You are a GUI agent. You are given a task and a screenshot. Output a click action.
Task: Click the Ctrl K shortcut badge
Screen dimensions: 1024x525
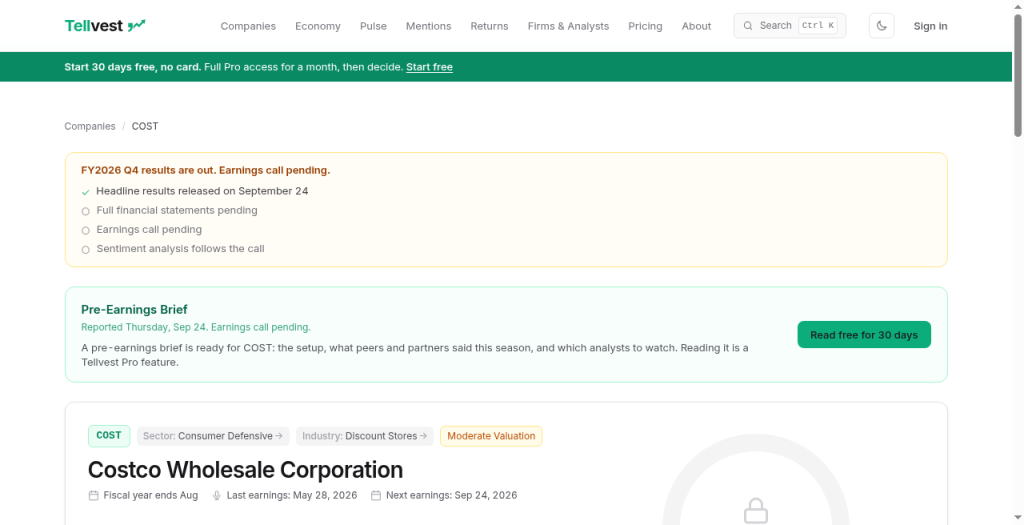coord(818,25)
